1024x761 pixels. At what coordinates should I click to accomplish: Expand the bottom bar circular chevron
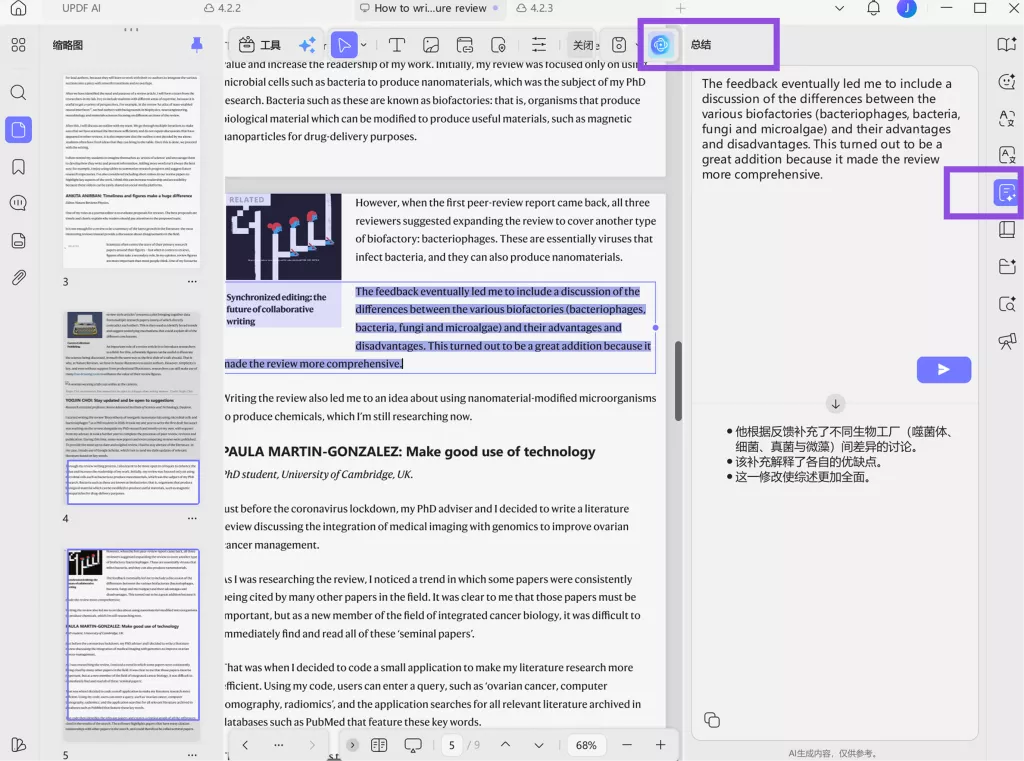352,745
